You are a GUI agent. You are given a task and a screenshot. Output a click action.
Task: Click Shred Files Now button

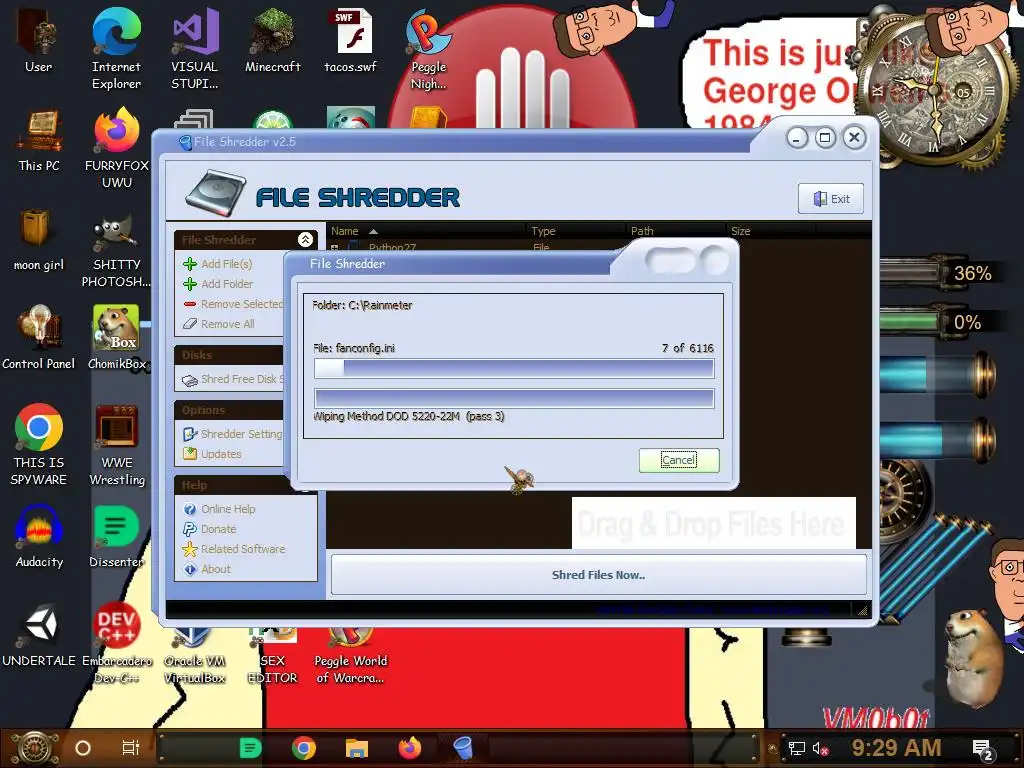coord(598,575)
